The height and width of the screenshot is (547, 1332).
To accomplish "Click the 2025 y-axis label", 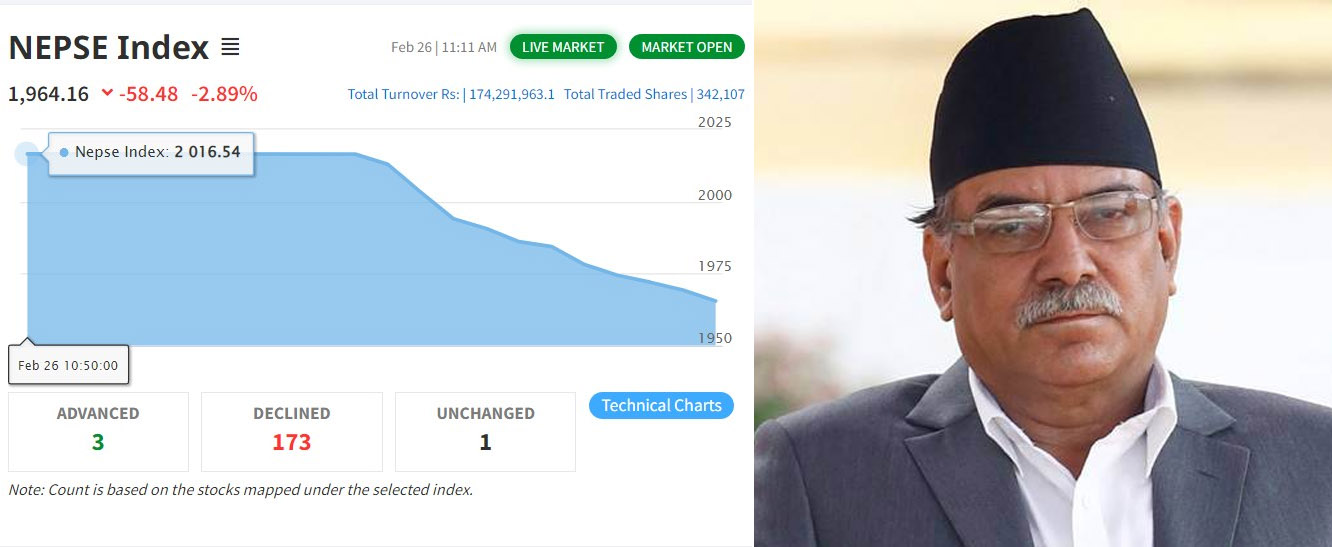I will click(714, 123).
